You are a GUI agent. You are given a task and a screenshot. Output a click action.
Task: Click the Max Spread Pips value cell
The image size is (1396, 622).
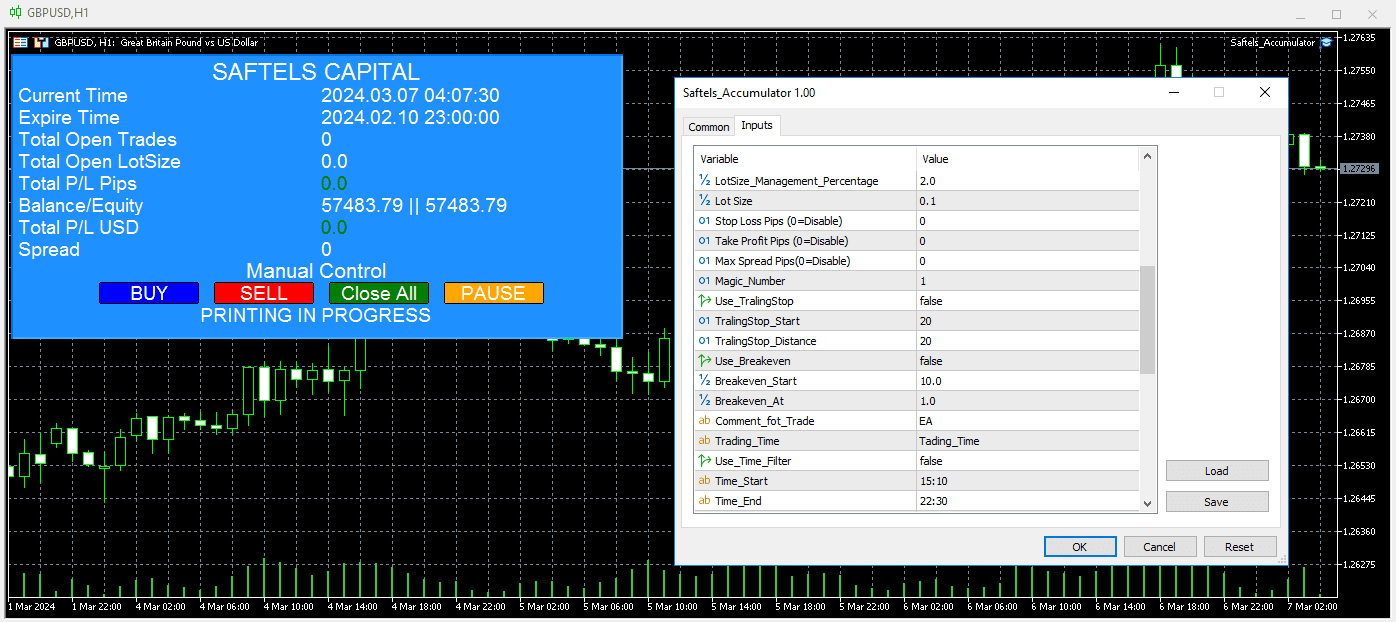point(1027,261)
